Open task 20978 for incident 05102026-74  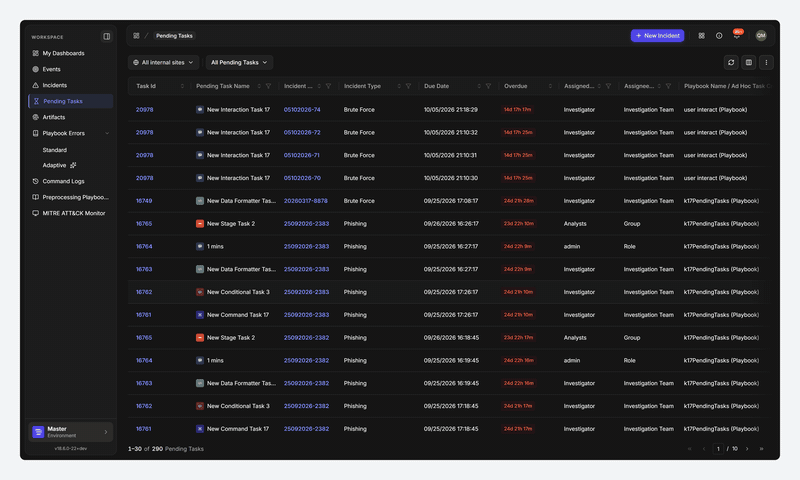pos(144,110)
